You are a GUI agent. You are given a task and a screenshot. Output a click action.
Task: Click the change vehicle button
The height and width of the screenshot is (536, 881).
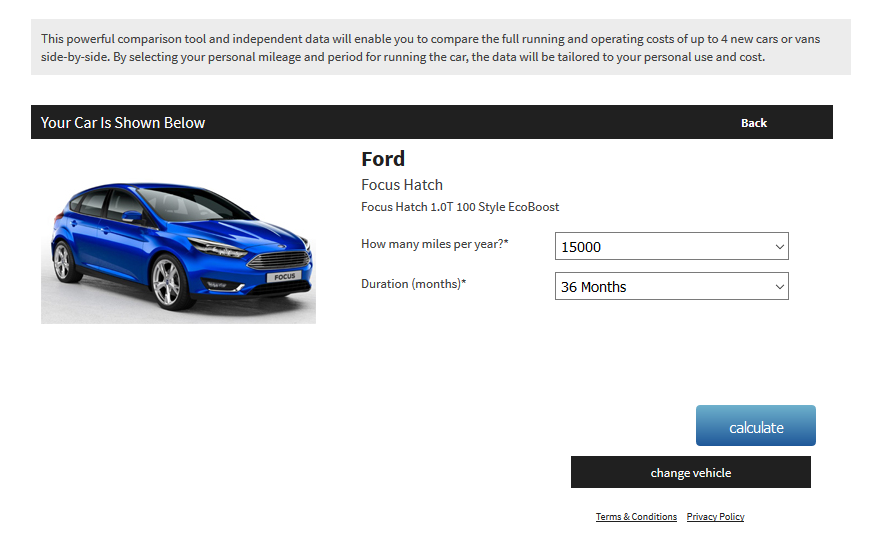click(691, 472)
